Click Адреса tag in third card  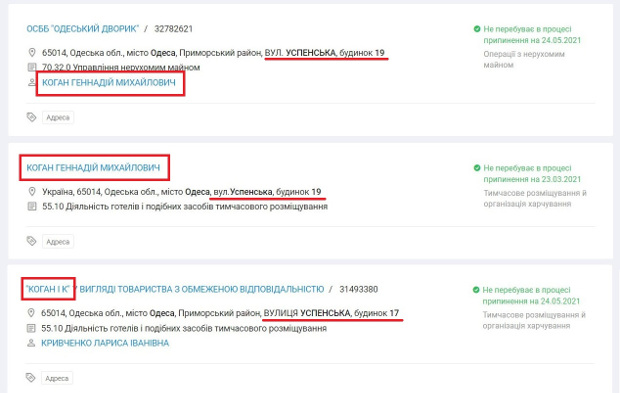[x=57, y=378]
